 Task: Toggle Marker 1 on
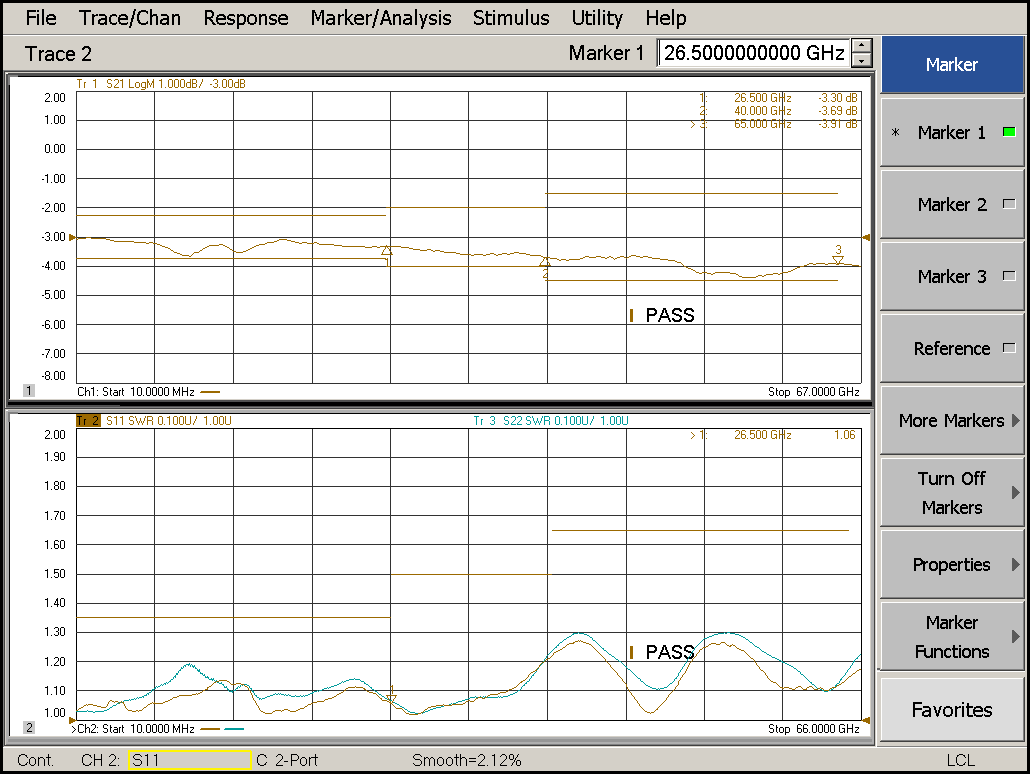[x=951, y=133]
